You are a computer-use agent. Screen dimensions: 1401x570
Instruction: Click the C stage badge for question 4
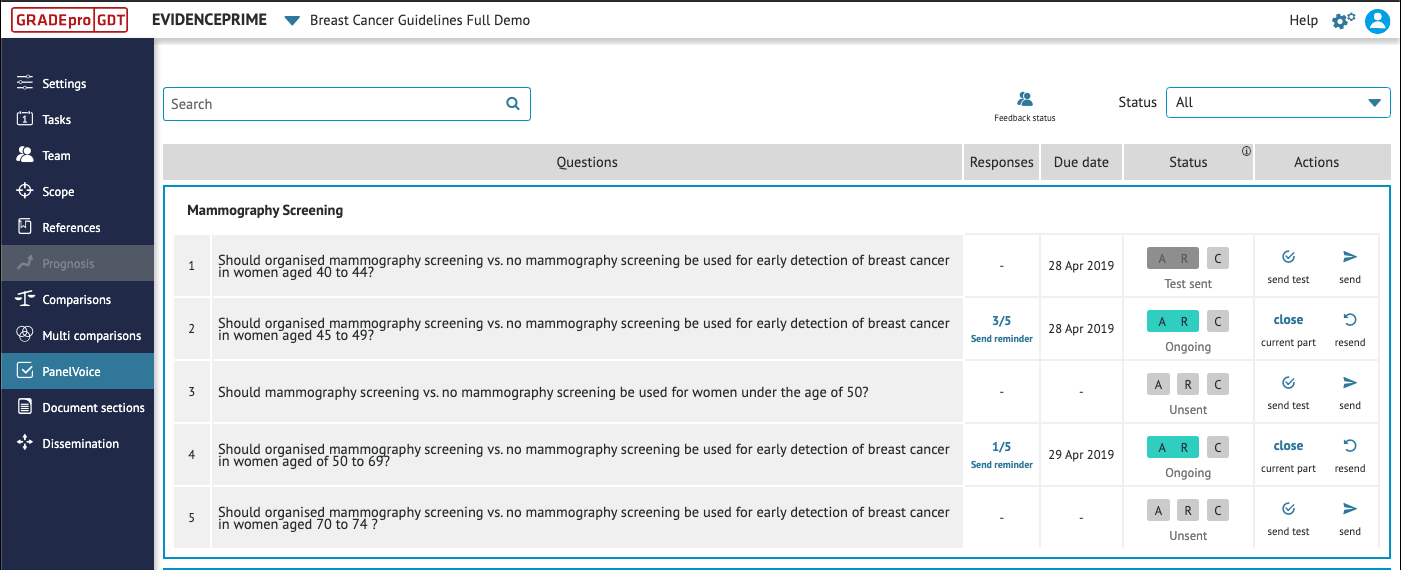[1217, 448]
